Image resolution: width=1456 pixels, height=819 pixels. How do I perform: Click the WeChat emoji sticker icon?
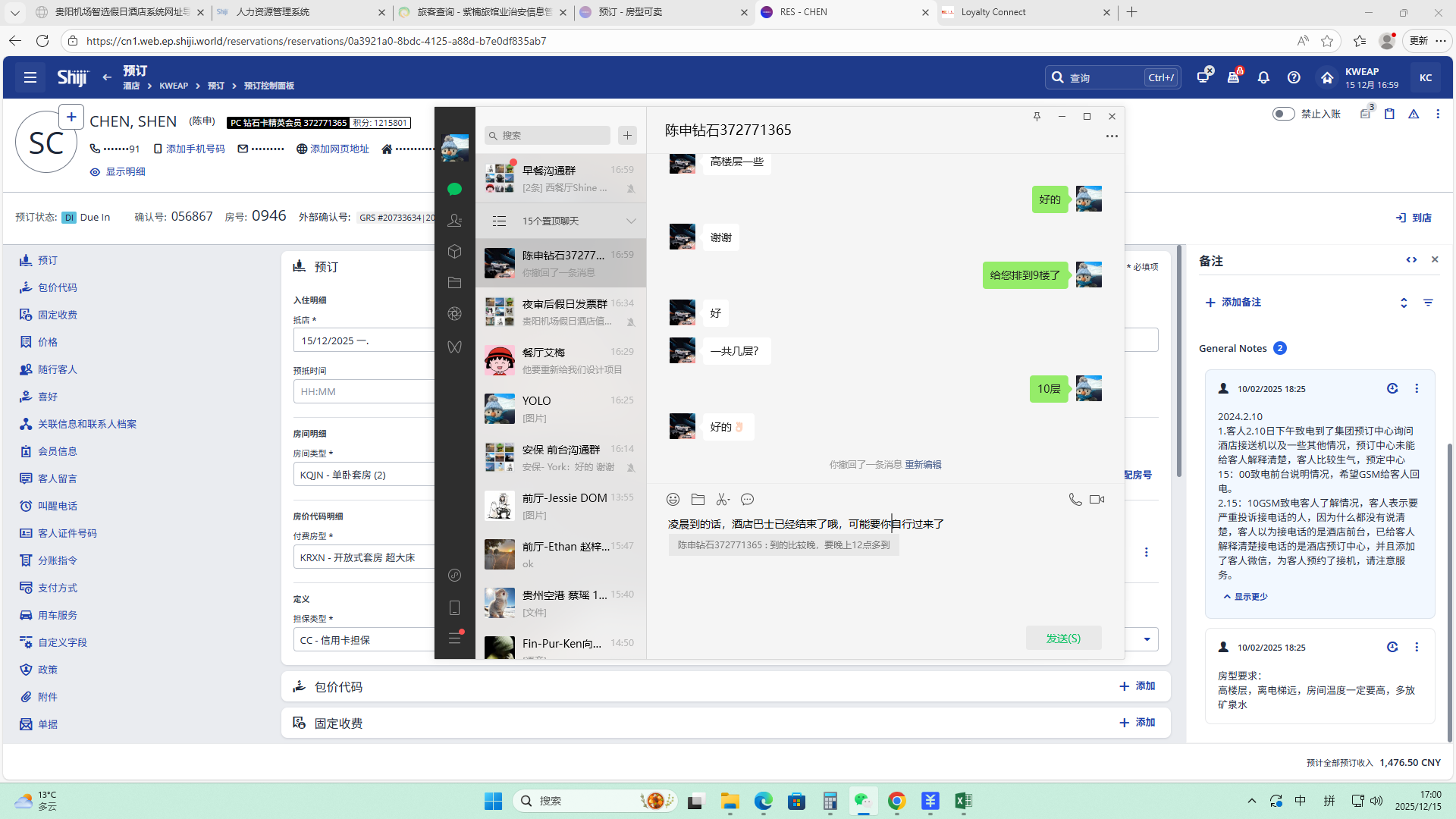click(x=673, y=499)
